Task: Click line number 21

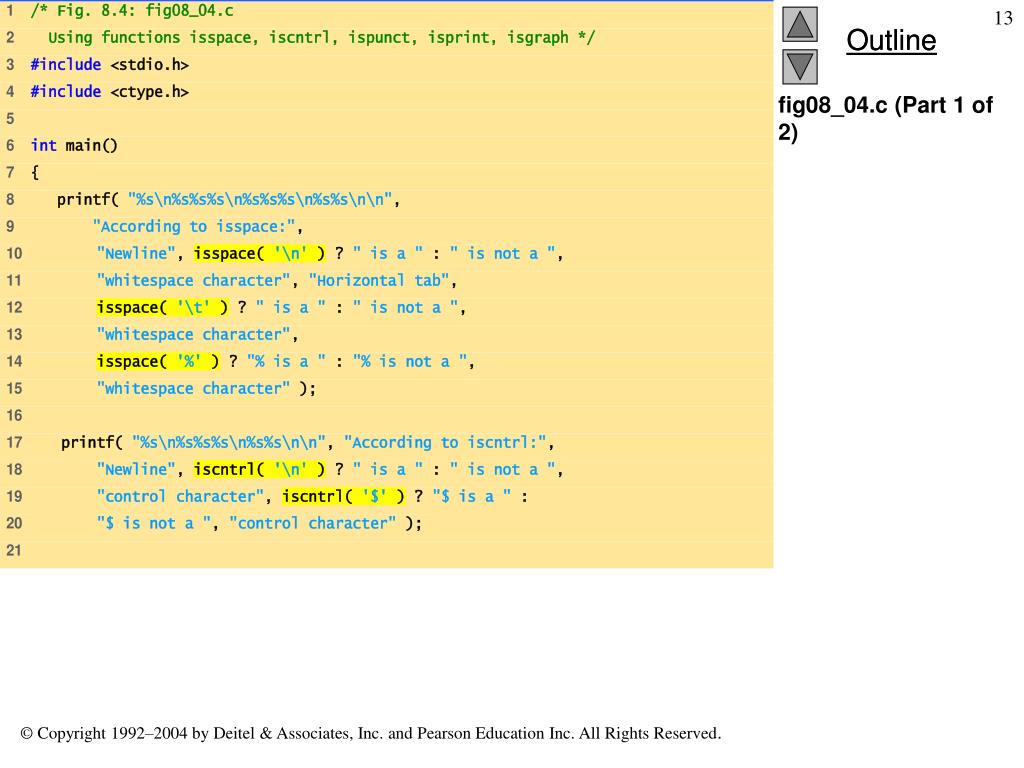Action: coord(14,550)
